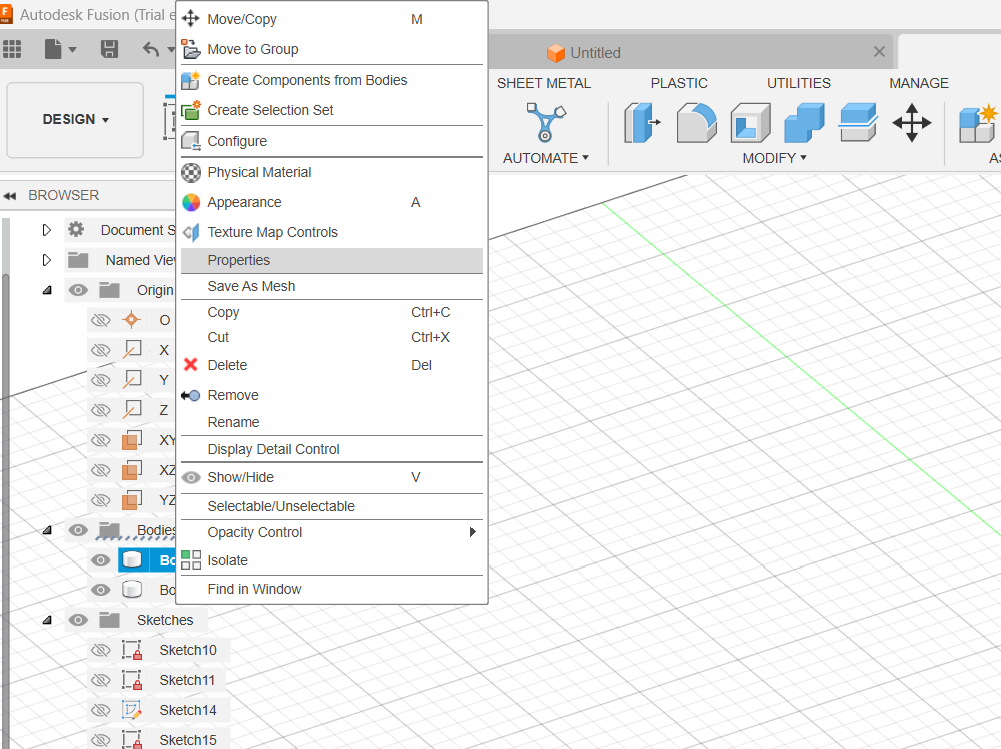This screenshot has height=749, width=1001.
Task: Hide the unselected body with its eye icon
Action: click(x=100, y=589)
